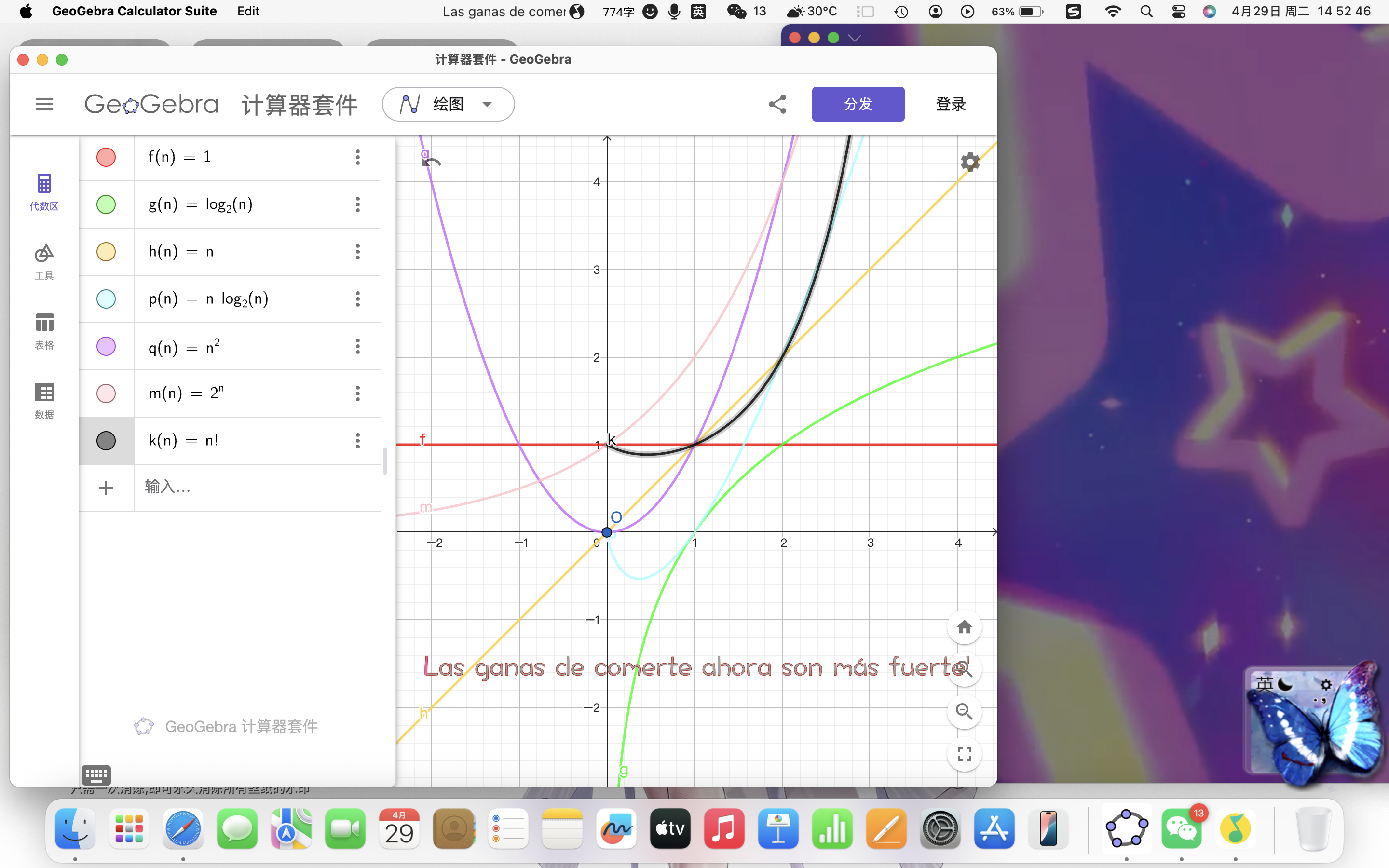Click the WeChat menu bar icon

click(x=736, y=11)
